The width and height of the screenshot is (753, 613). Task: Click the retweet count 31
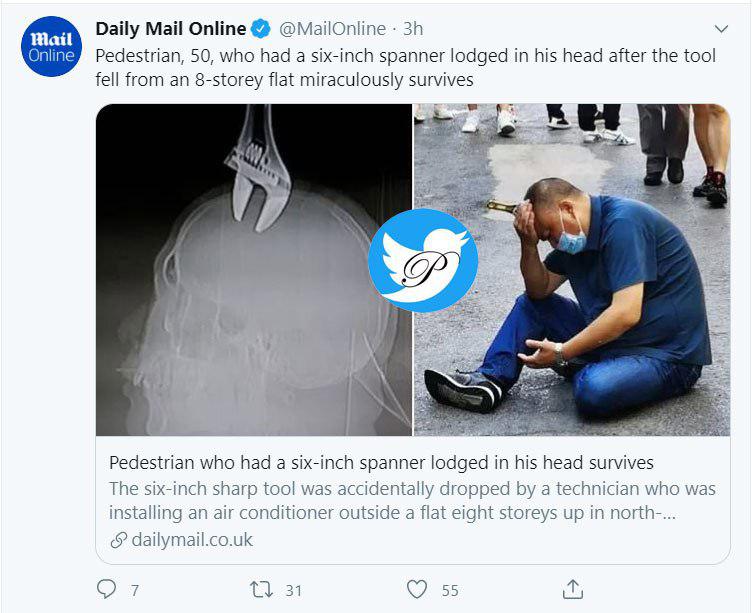click(293, 590)
